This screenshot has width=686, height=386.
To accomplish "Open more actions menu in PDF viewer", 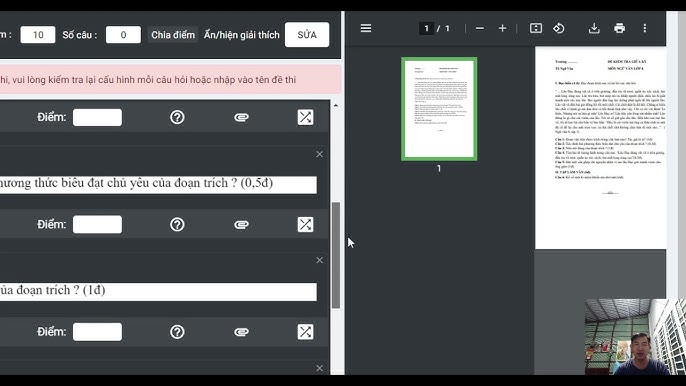I will 644,28.
